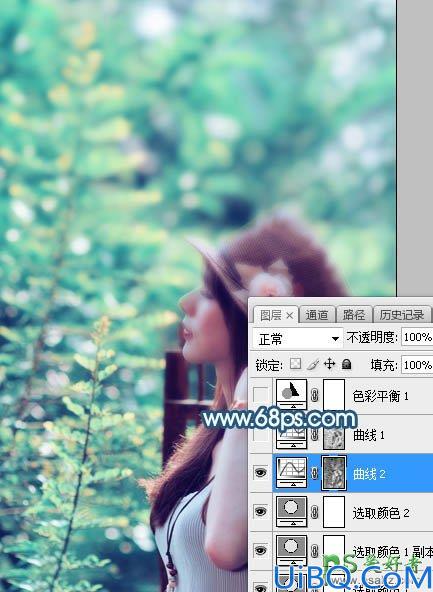This screenshot has height=592, width=433.
Task: Select the layer named 曲线 1
Action: coord(368,435)
